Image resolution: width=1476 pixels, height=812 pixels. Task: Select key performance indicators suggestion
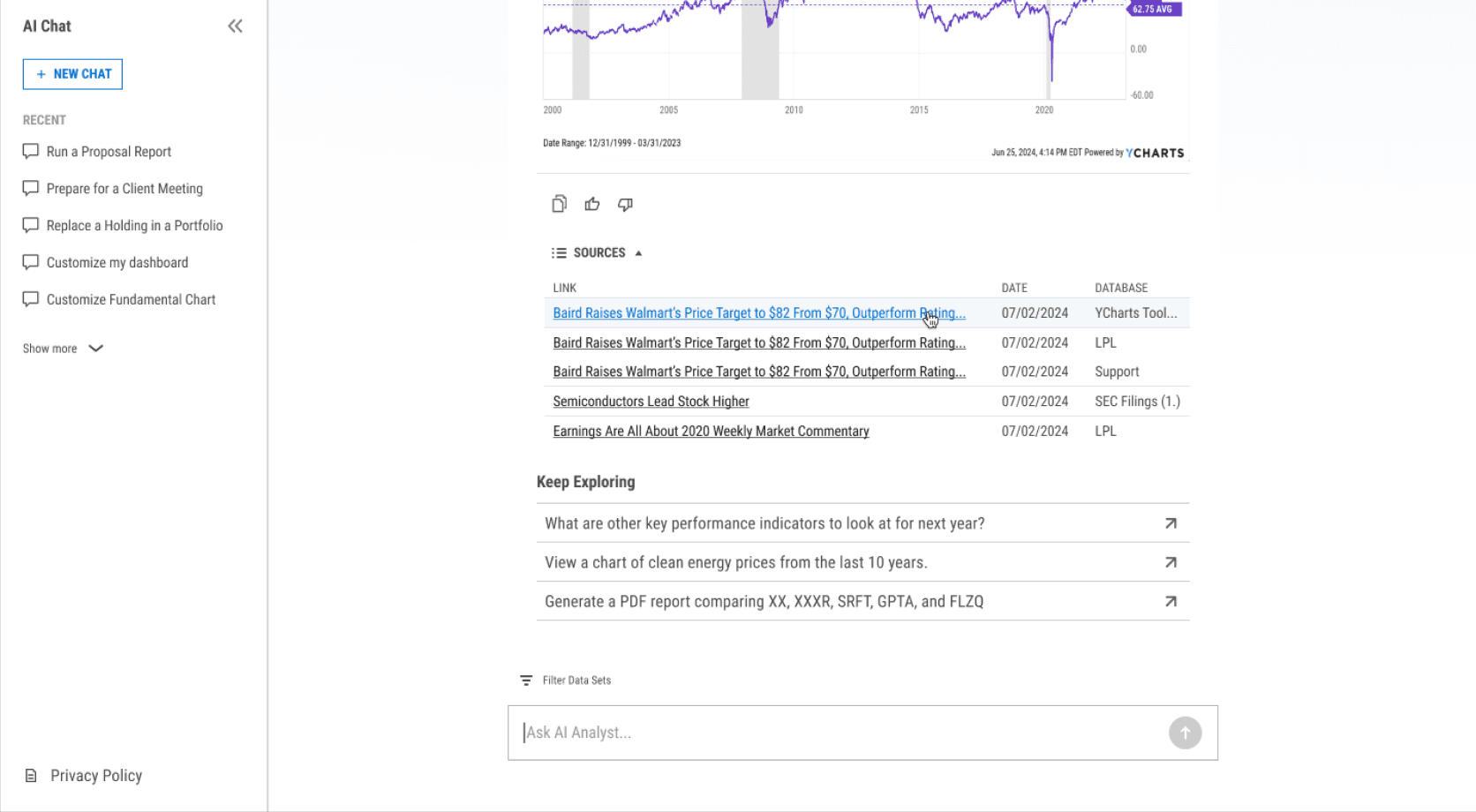(764, 523)
